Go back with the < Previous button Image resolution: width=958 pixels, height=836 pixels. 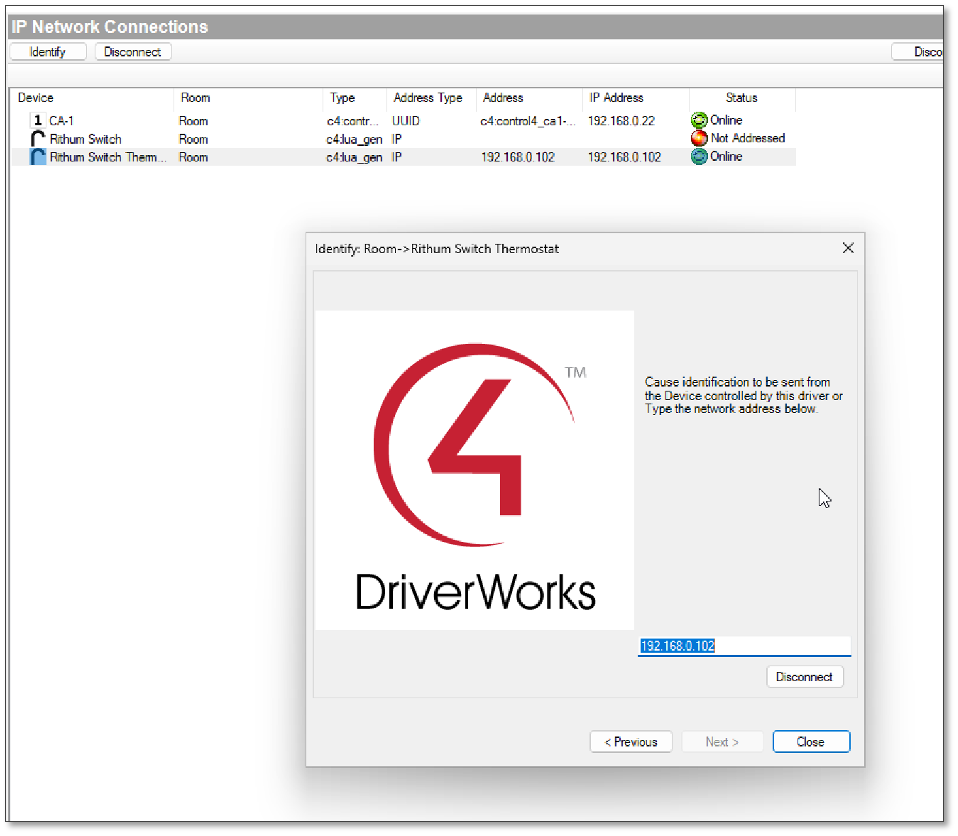click(631, 742)
